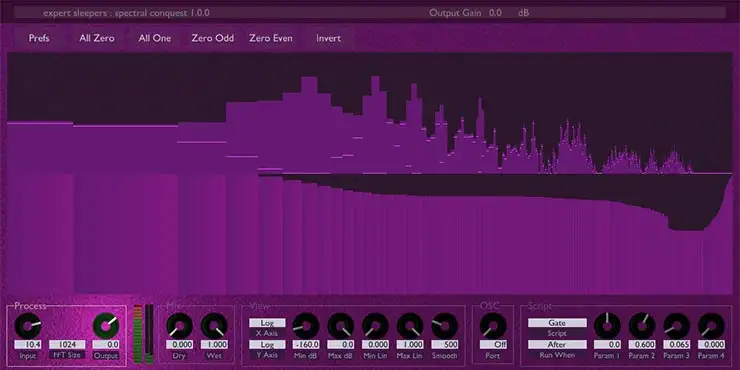Click the Dry mix knob
740x370 pixels.
[x=179, y=326]
